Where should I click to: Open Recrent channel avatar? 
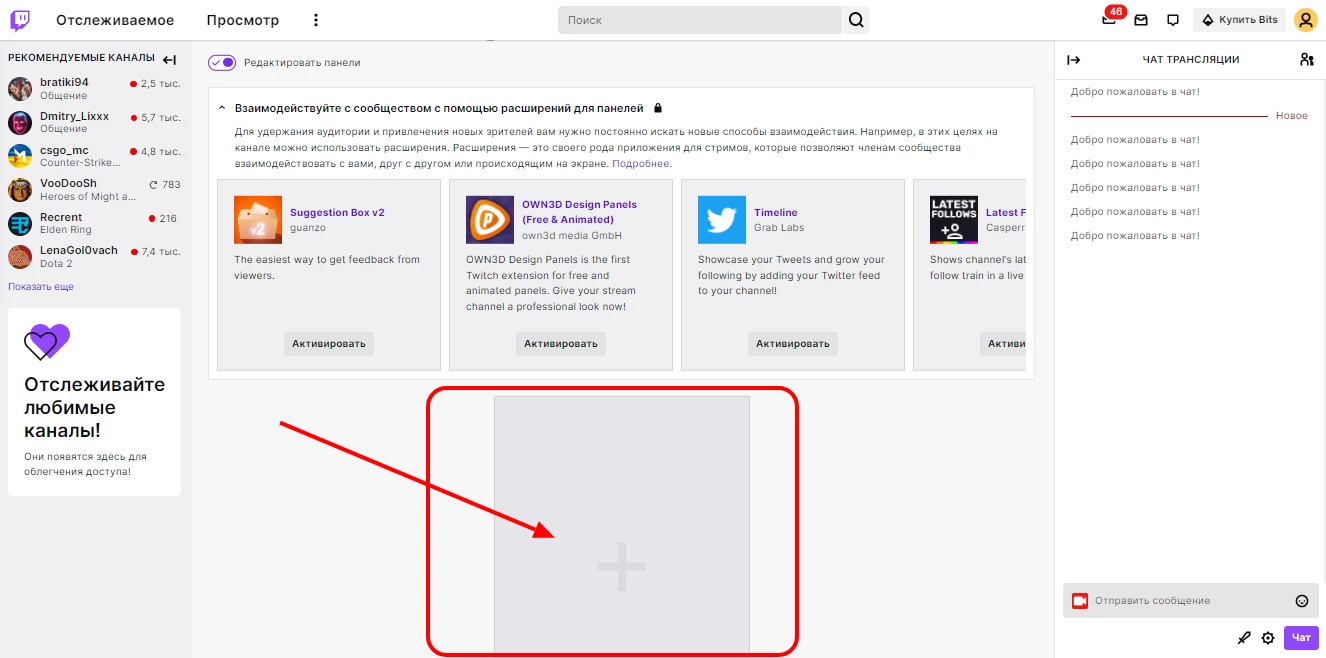click(x=20, y=223)
